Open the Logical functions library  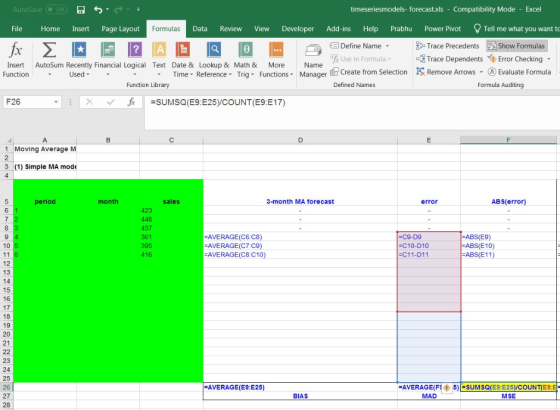click(135, 59)
